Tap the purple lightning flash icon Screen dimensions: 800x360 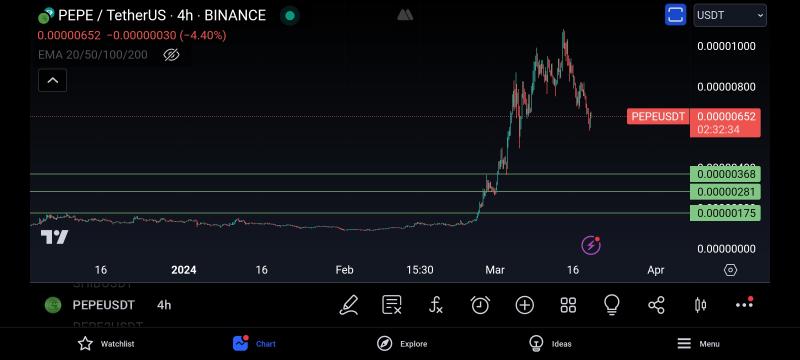(591, 246)
